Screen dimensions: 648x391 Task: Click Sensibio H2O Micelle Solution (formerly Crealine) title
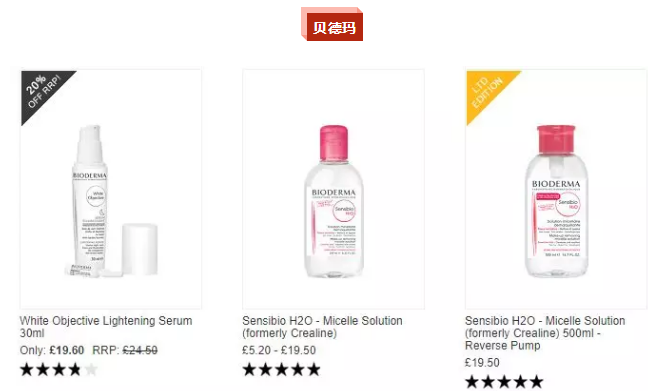322,327
